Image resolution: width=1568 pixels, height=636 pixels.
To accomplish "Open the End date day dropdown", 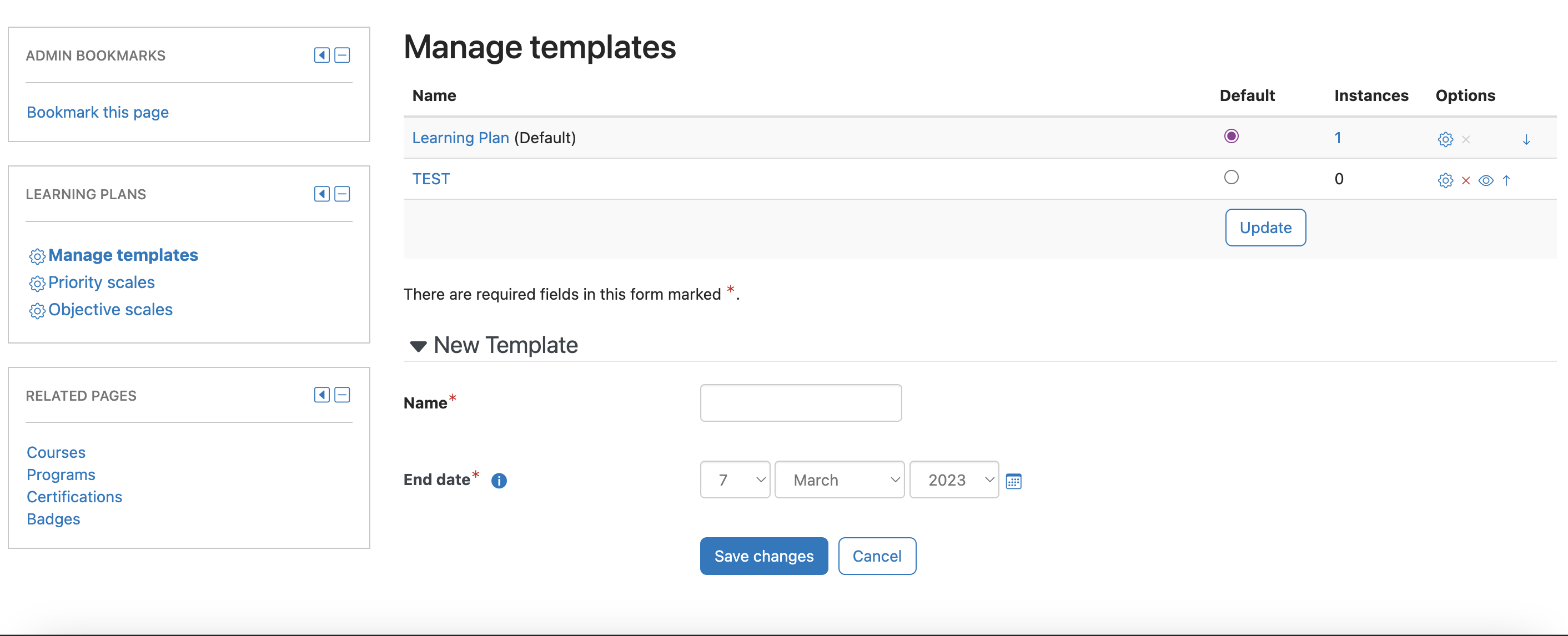I will click(735, 479).
